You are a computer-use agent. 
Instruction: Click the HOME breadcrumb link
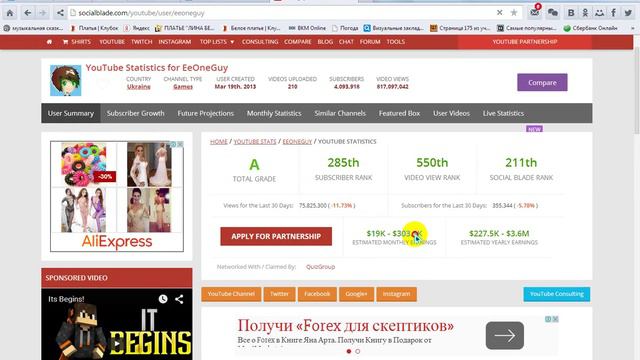pyautogui.click(x=219, y=141)
